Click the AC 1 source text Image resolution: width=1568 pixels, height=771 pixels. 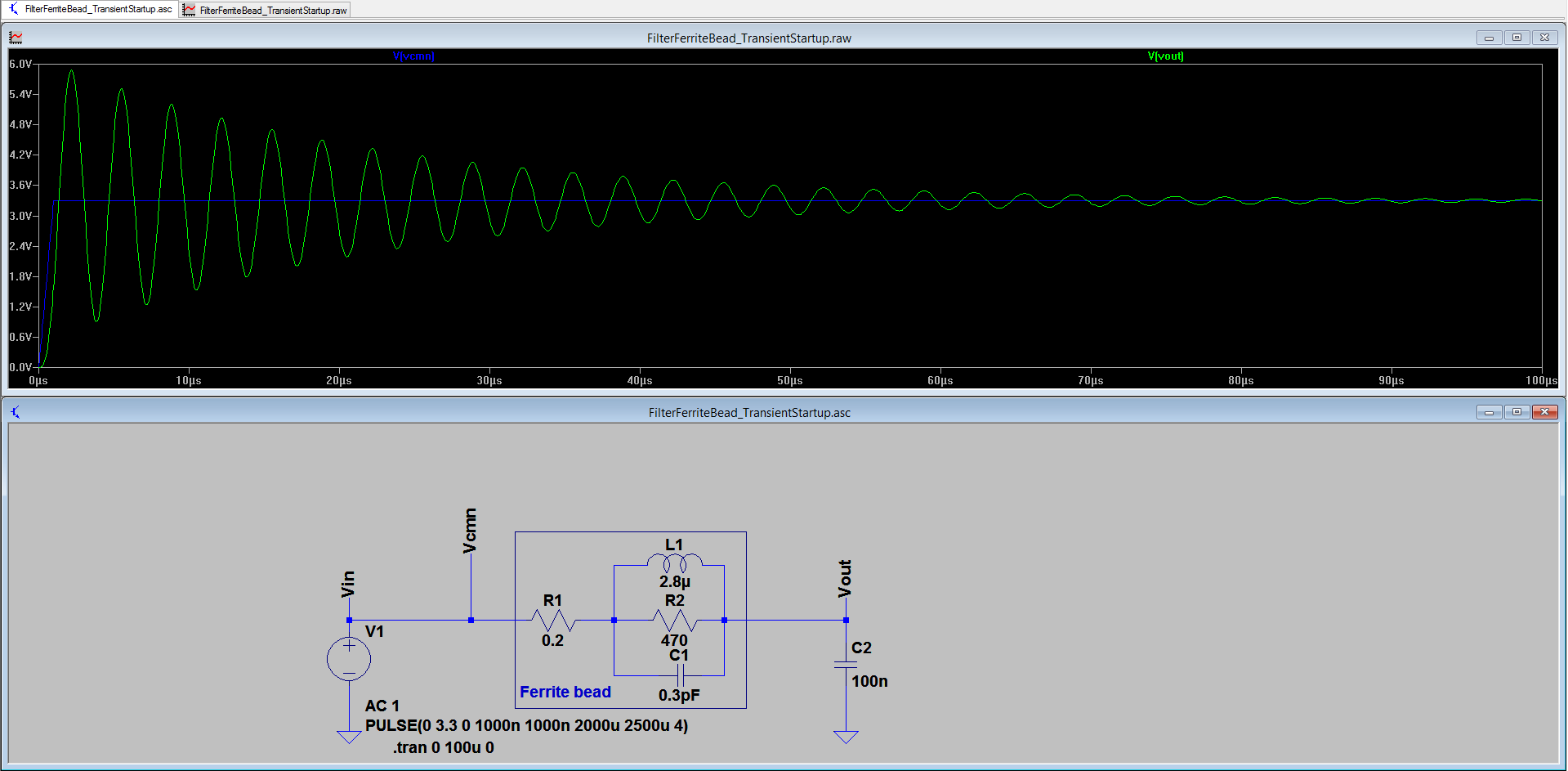(382, 706)
